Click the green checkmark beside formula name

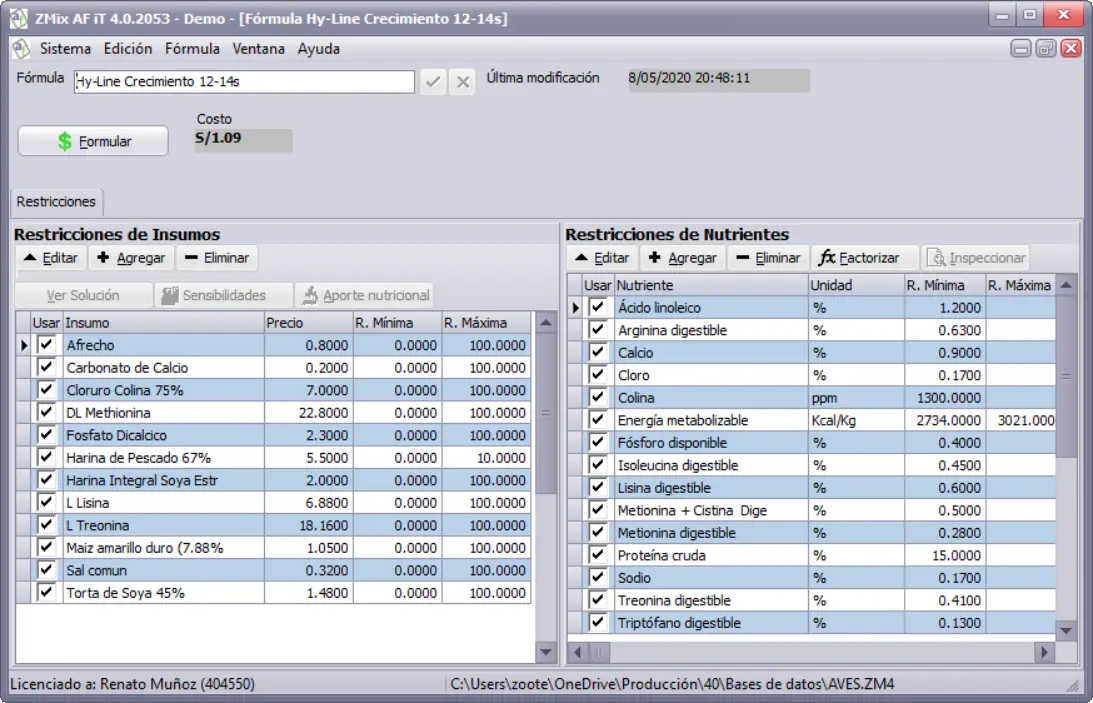(x=433, y=82)
